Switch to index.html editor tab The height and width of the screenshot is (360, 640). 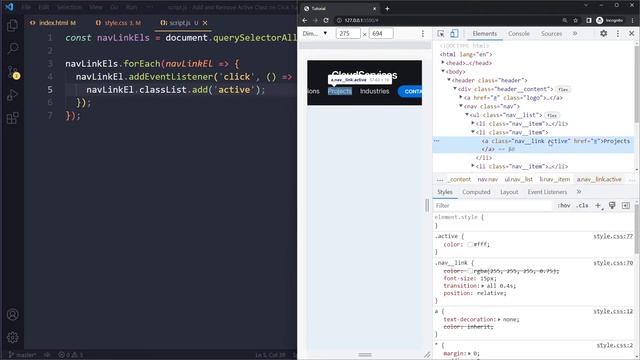pyautogui.click(x=53, y=23)
